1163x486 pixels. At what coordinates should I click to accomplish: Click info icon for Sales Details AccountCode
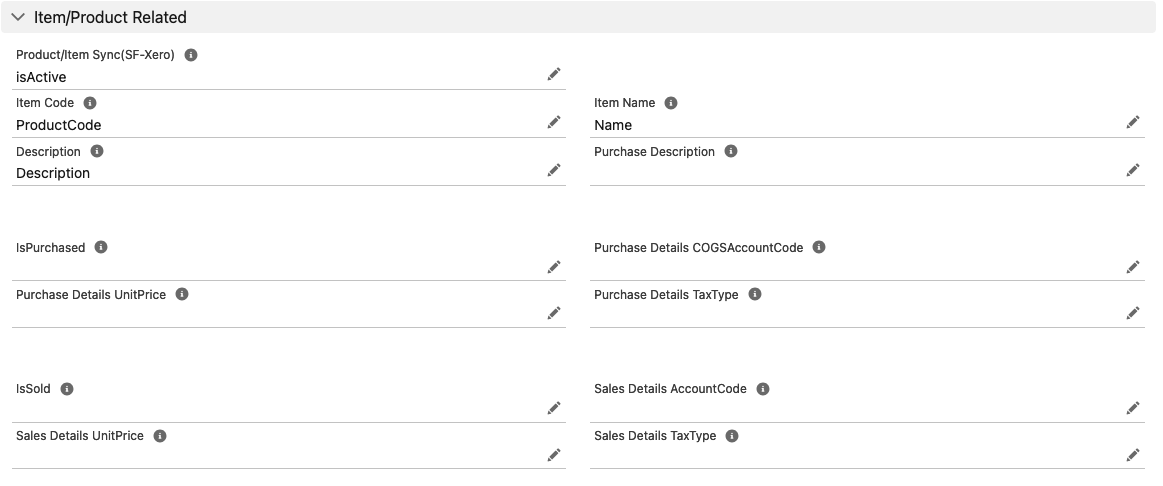coord(763,389)
